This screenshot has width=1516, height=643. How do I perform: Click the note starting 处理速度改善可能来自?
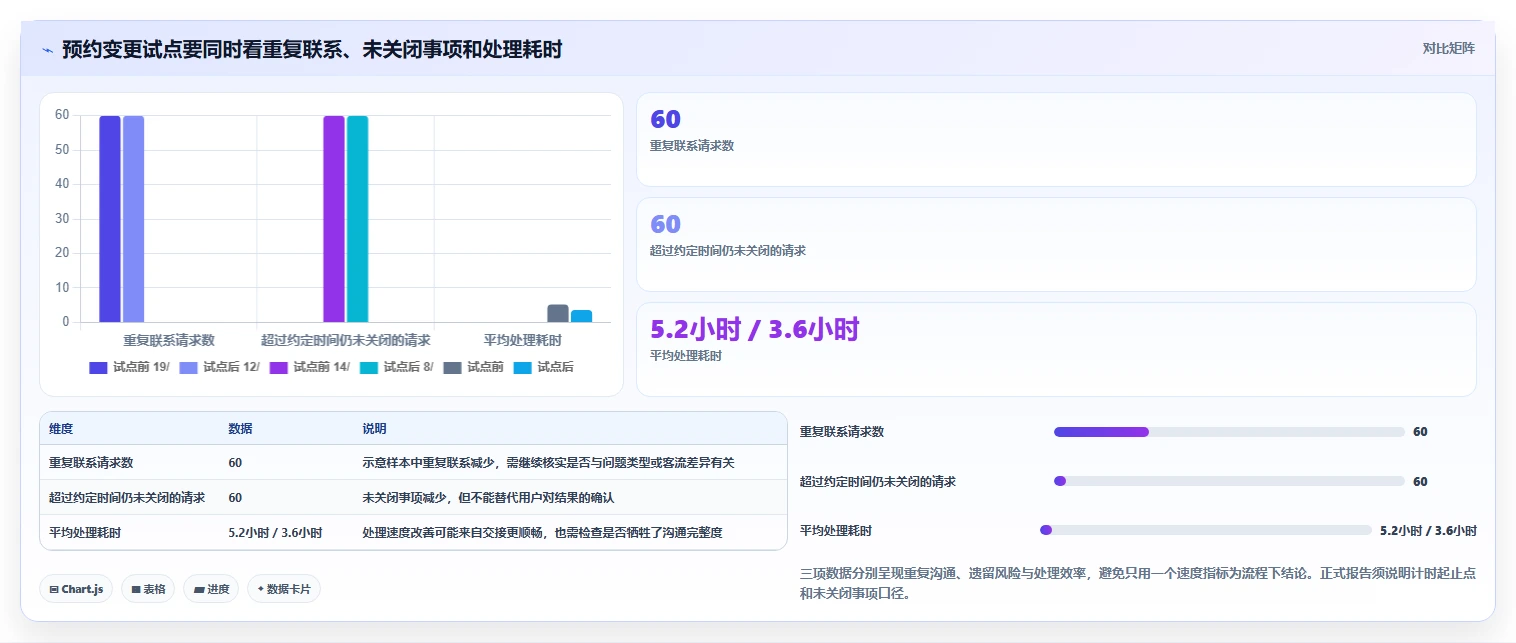click(542, 533)
